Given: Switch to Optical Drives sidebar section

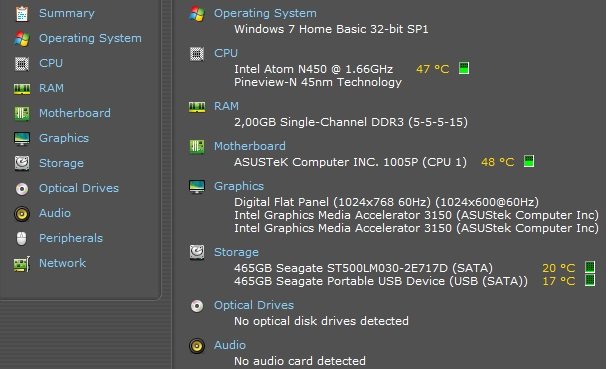Looking at the screenshot, I should pos(79,188).
